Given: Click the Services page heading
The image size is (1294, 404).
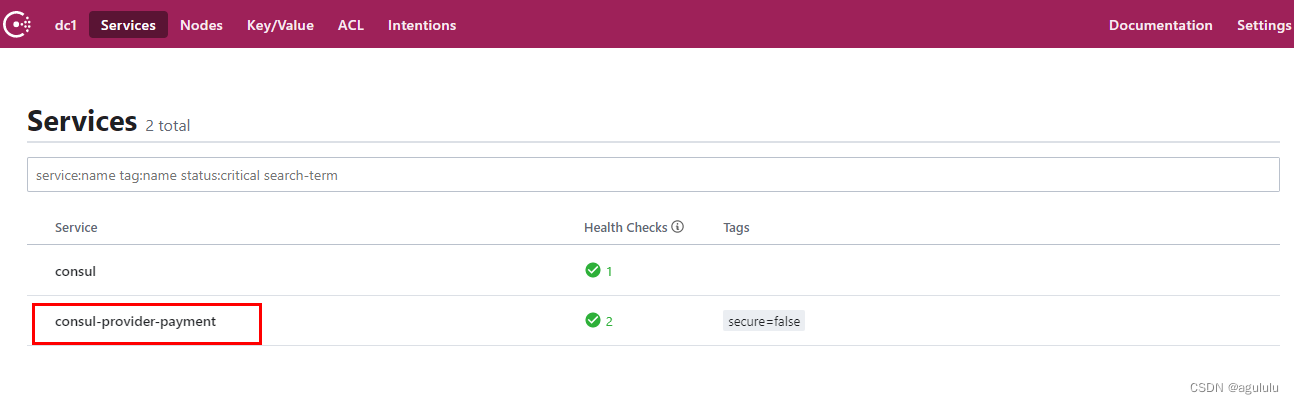Looking at the screenshot, I should pyautogui.click(x=82, y=121).
